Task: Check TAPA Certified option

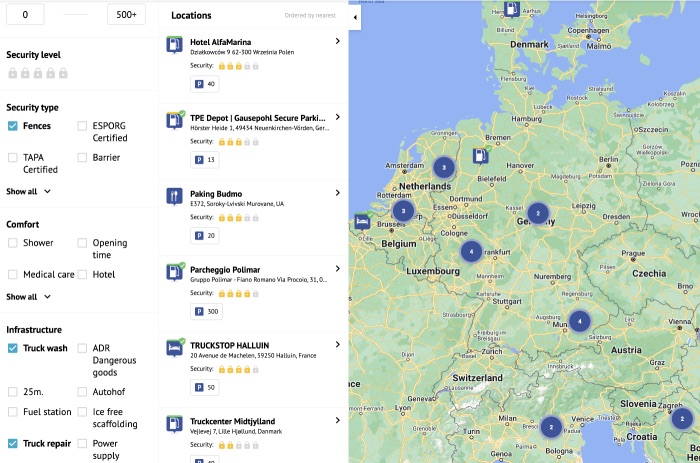Action: click(x=12, y=158)
